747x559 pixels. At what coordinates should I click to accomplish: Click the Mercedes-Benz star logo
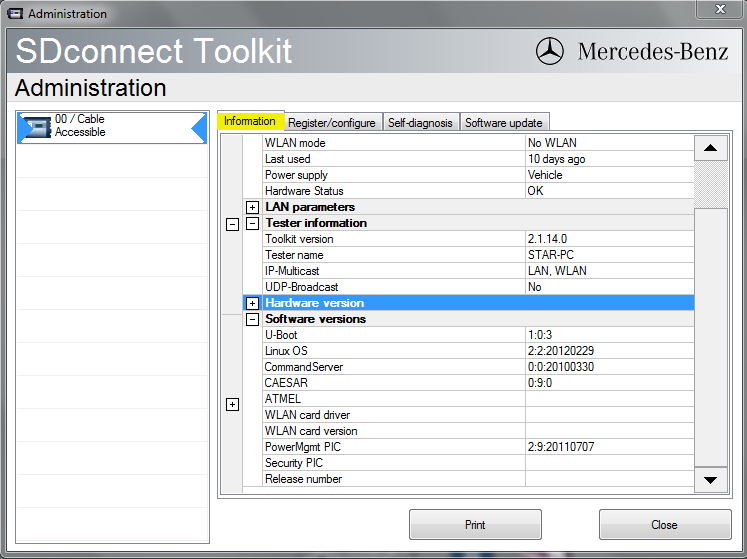[x=549, y=51]
